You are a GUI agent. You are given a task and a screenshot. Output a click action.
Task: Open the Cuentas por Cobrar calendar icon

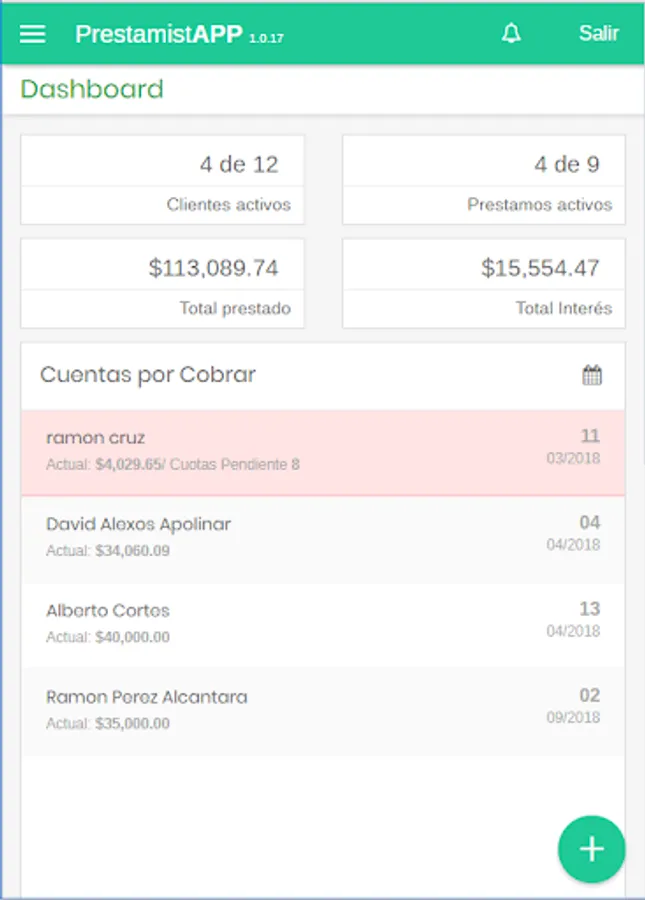[x=592, y=375]
